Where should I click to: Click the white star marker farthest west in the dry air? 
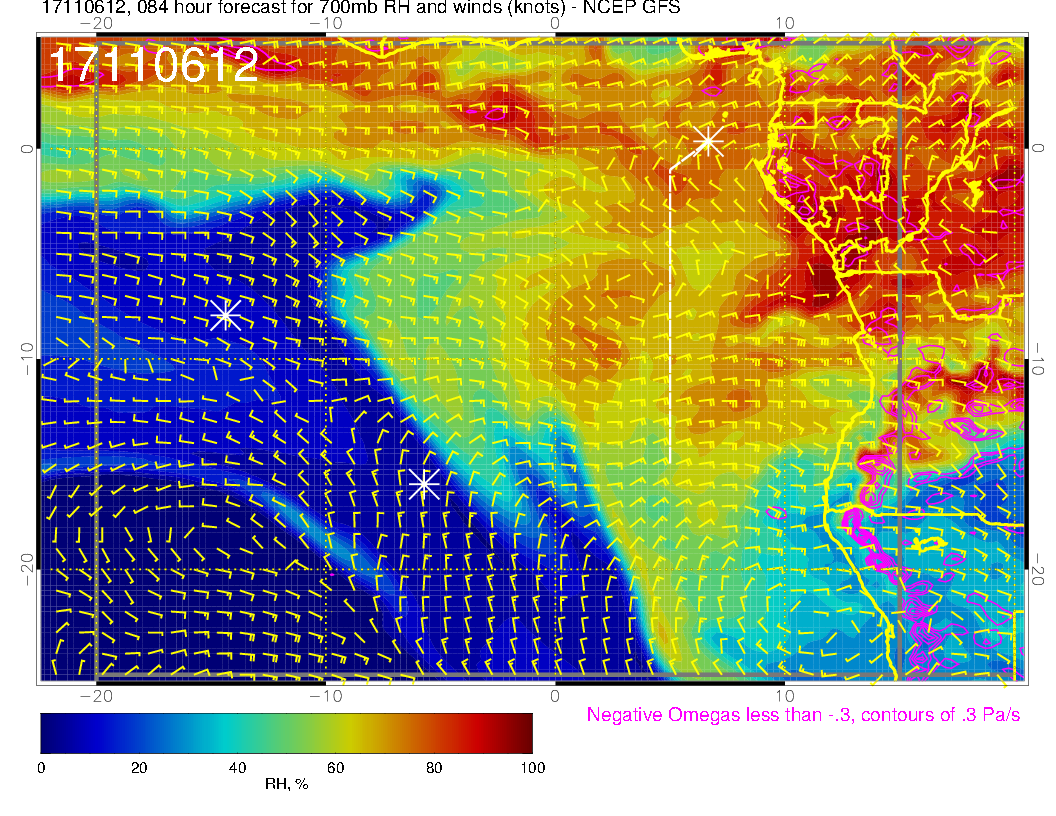226,314
